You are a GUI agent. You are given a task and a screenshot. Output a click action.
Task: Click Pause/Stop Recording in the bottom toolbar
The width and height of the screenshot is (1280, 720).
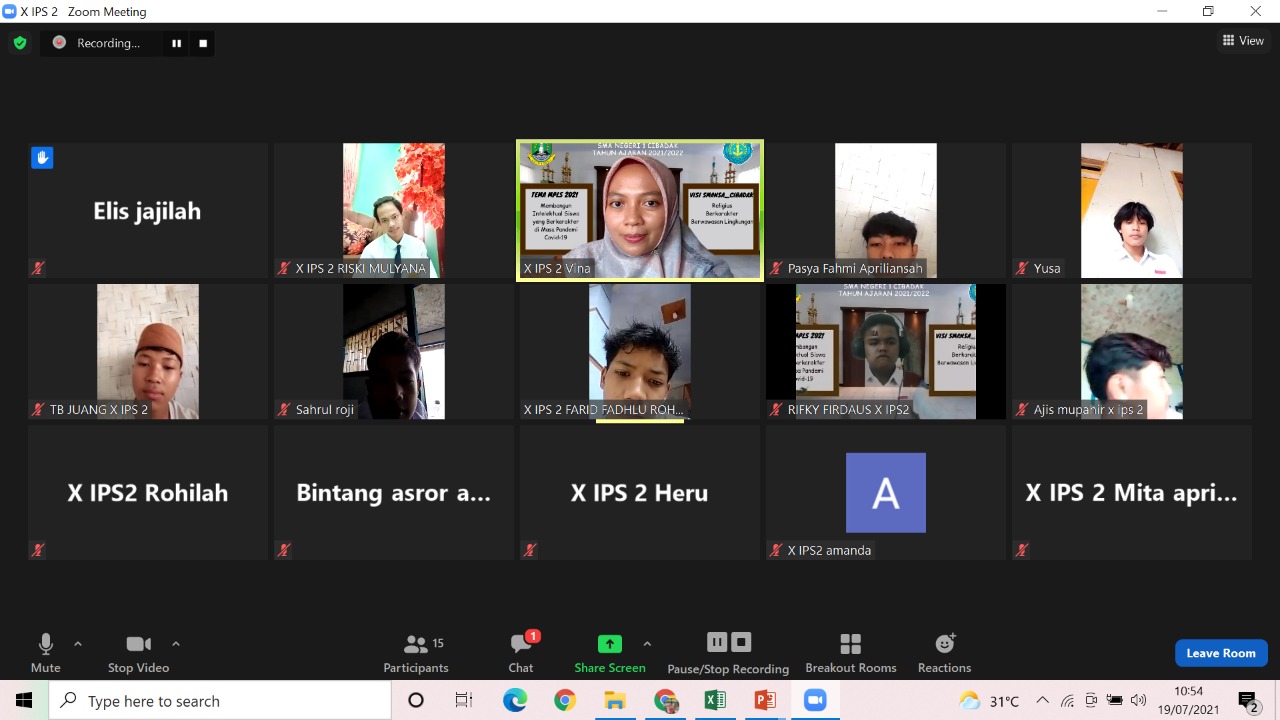click(728, 654)
